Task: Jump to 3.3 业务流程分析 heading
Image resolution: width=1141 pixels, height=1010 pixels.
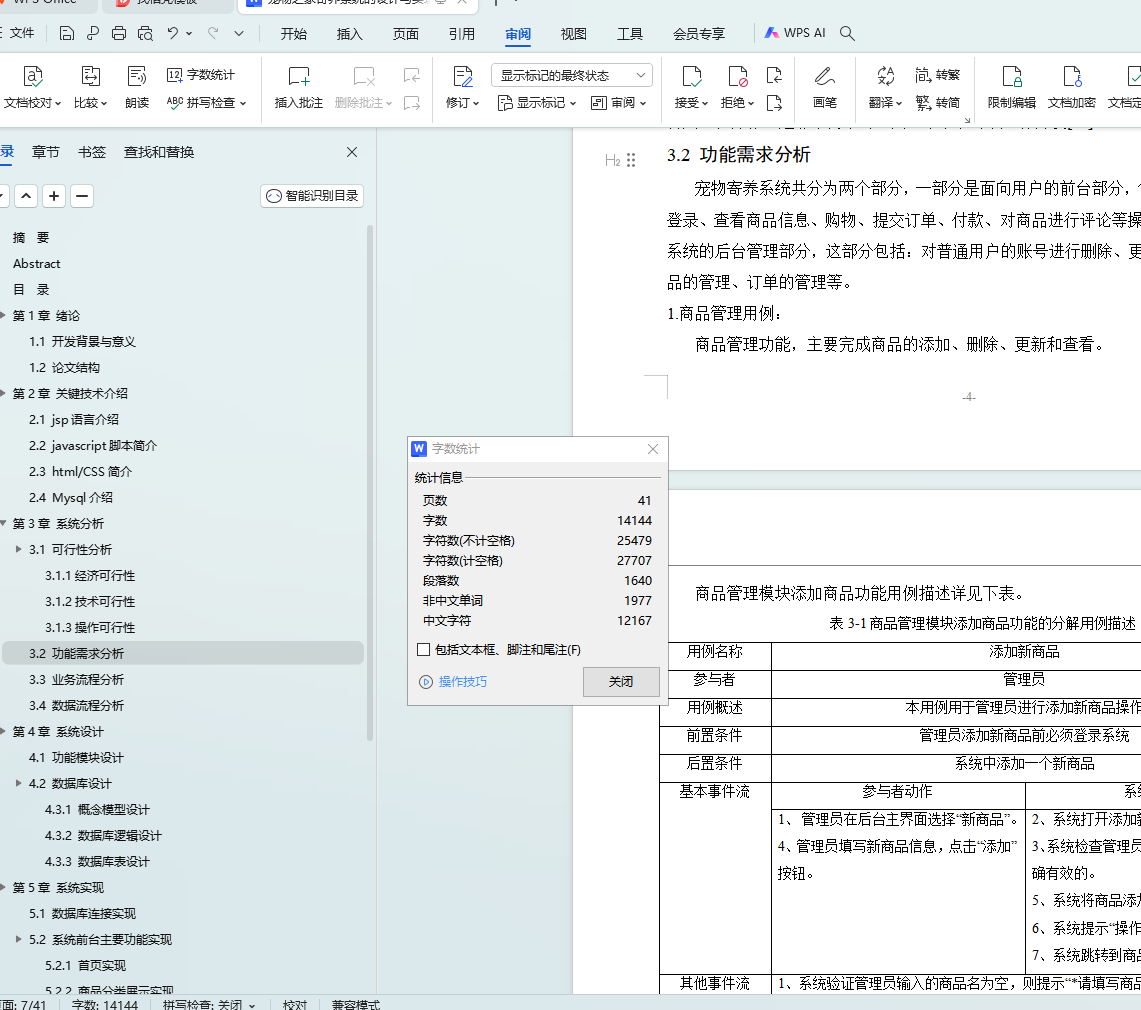Action: (76, 680)
